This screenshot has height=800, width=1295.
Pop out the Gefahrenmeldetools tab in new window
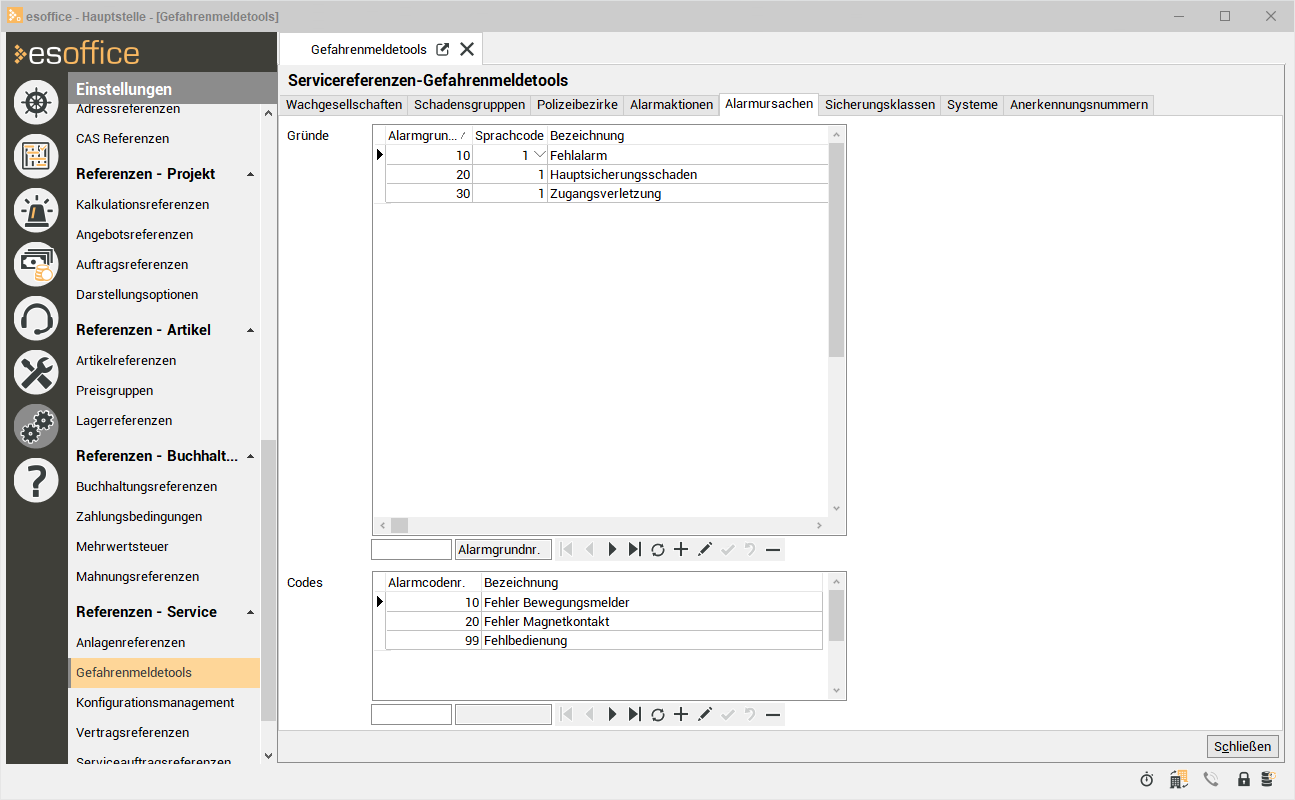point(443,49)
